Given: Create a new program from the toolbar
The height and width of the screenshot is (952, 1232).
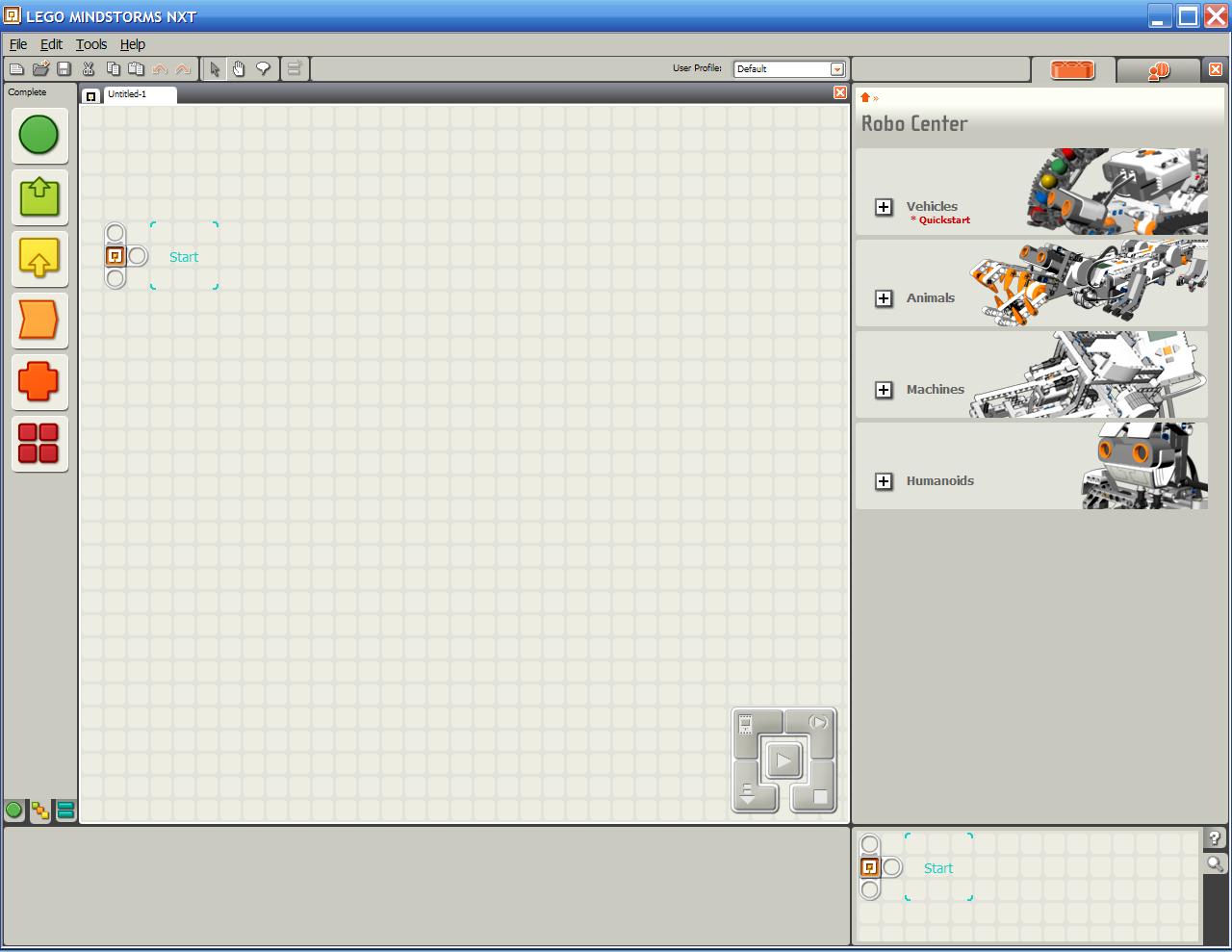Looking at the screenshot, I should pos(16,68).
